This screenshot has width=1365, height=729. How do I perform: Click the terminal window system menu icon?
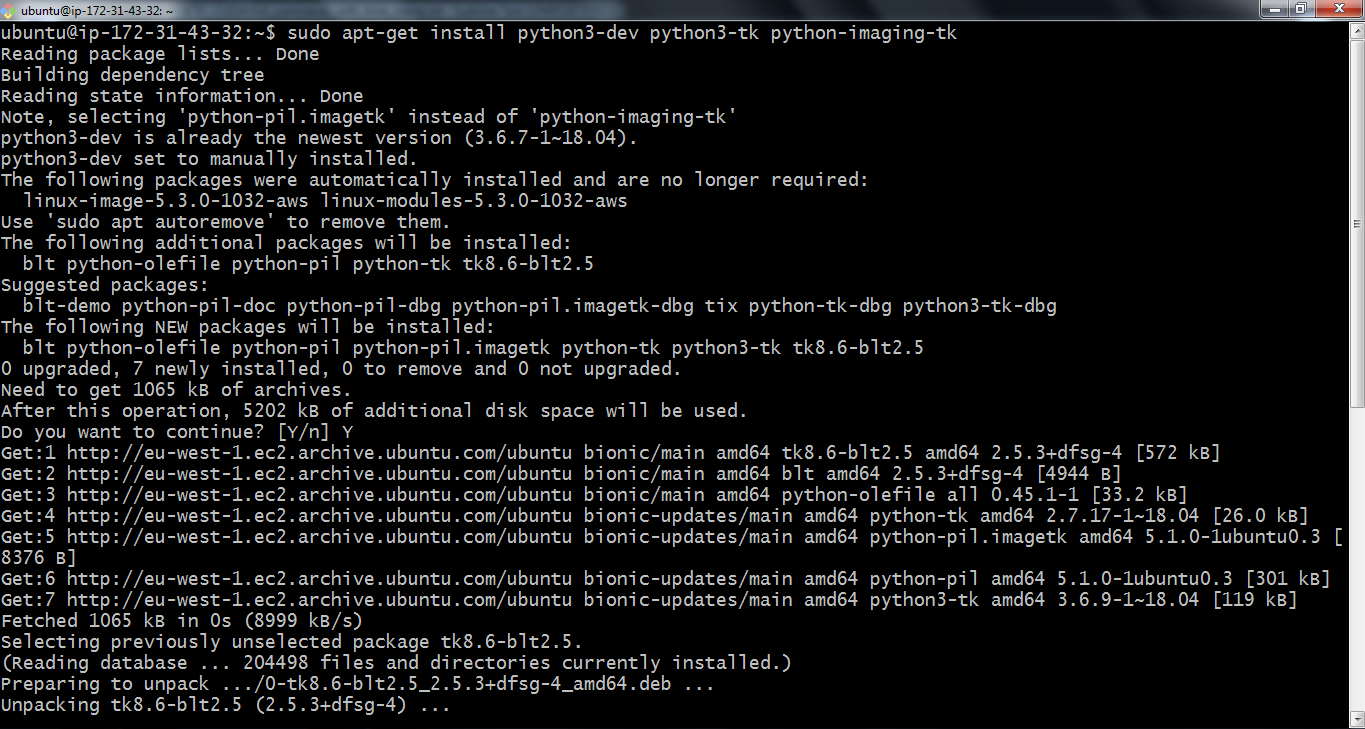tap(9, 9)
